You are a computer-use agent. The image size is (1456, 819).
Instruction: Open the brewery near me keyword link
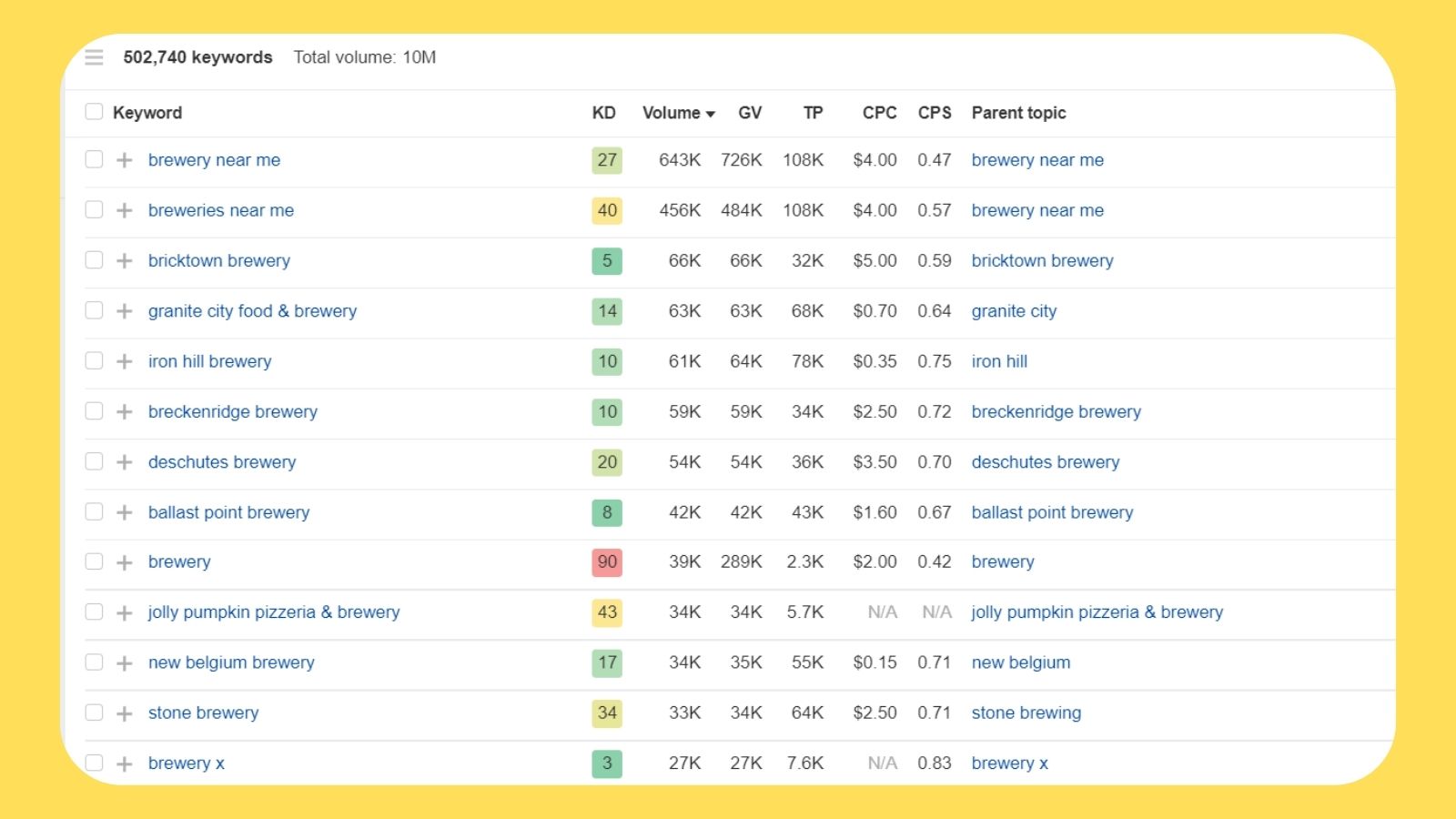tap(214, 160)
